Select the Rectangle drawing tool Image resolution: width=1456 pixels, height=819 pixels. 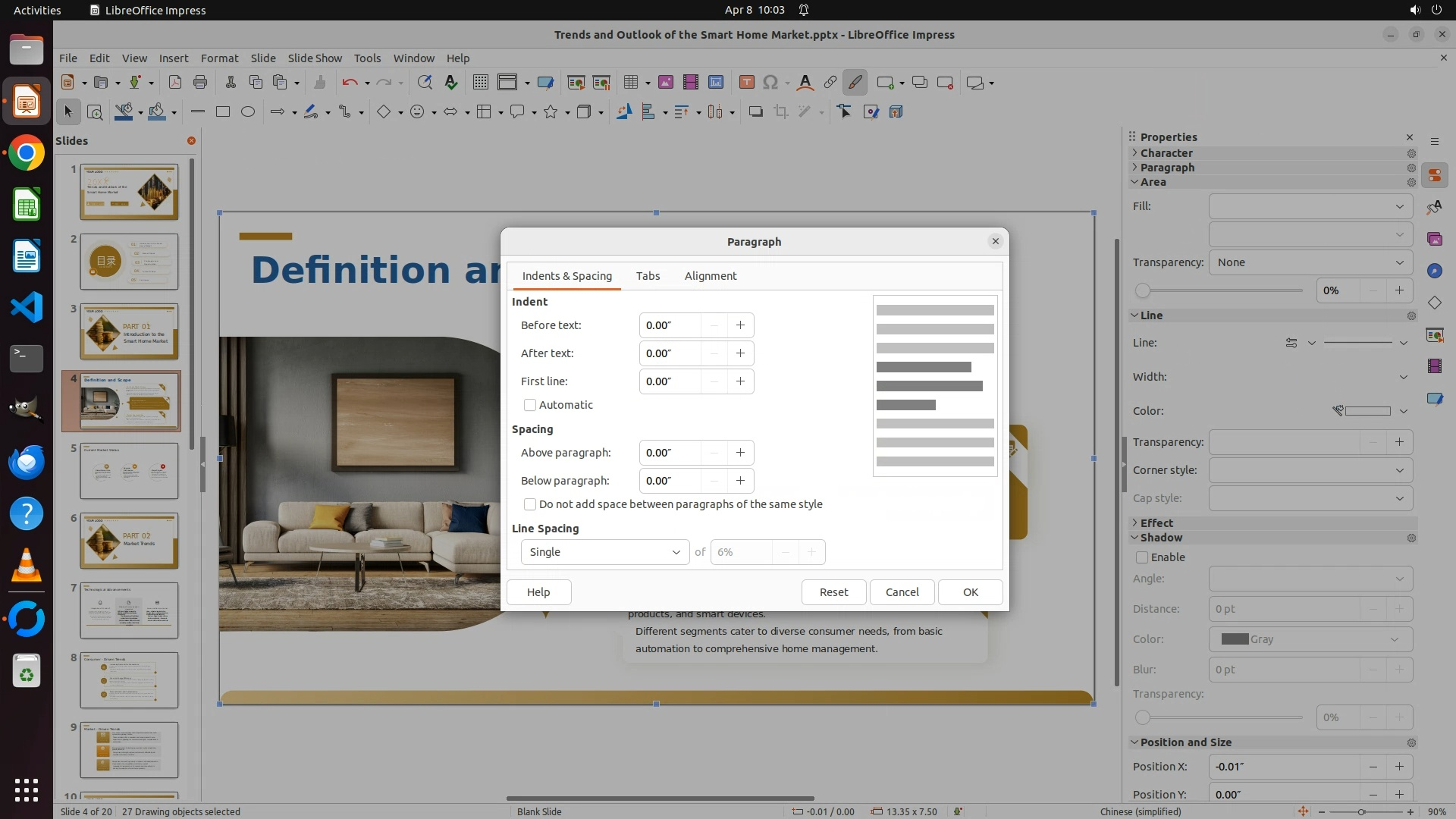click(223, 112)
